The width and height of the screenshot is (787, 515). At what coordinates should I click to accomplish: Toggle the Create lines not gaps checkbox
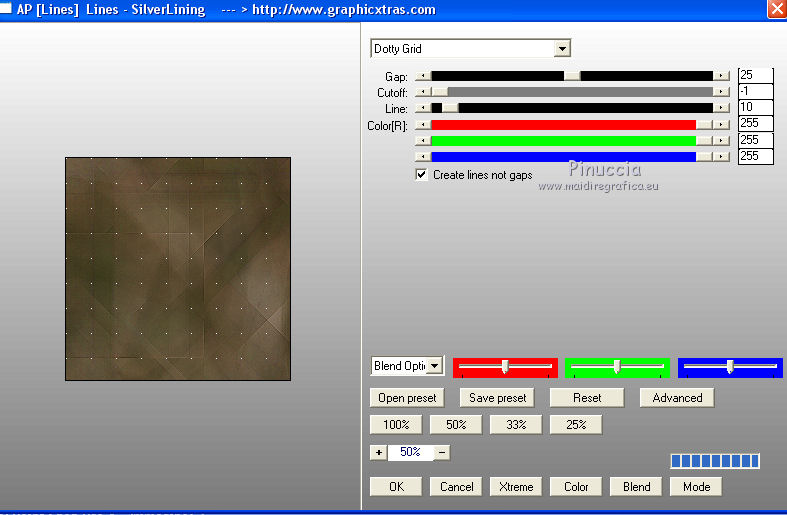pos(422,175)
